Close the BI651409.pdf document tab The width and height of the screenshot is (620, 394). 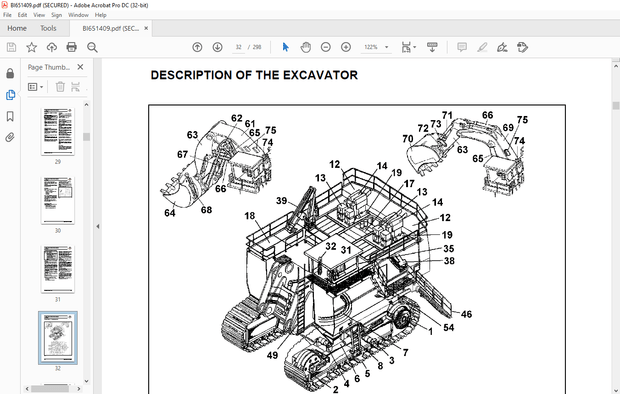[x=146, y=28]
